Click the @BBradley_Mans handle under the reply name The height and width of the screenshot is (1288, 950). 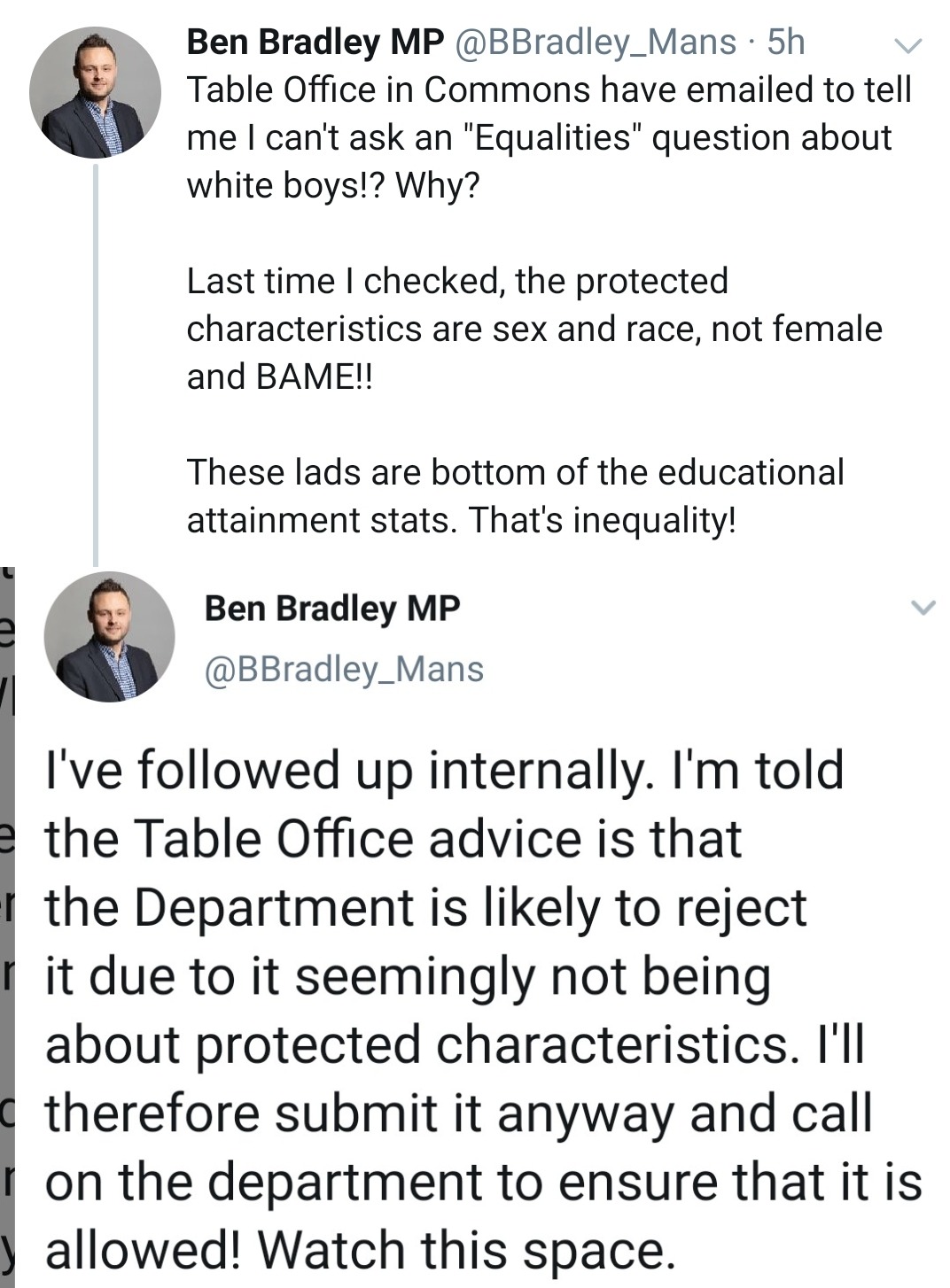point(344,669)
